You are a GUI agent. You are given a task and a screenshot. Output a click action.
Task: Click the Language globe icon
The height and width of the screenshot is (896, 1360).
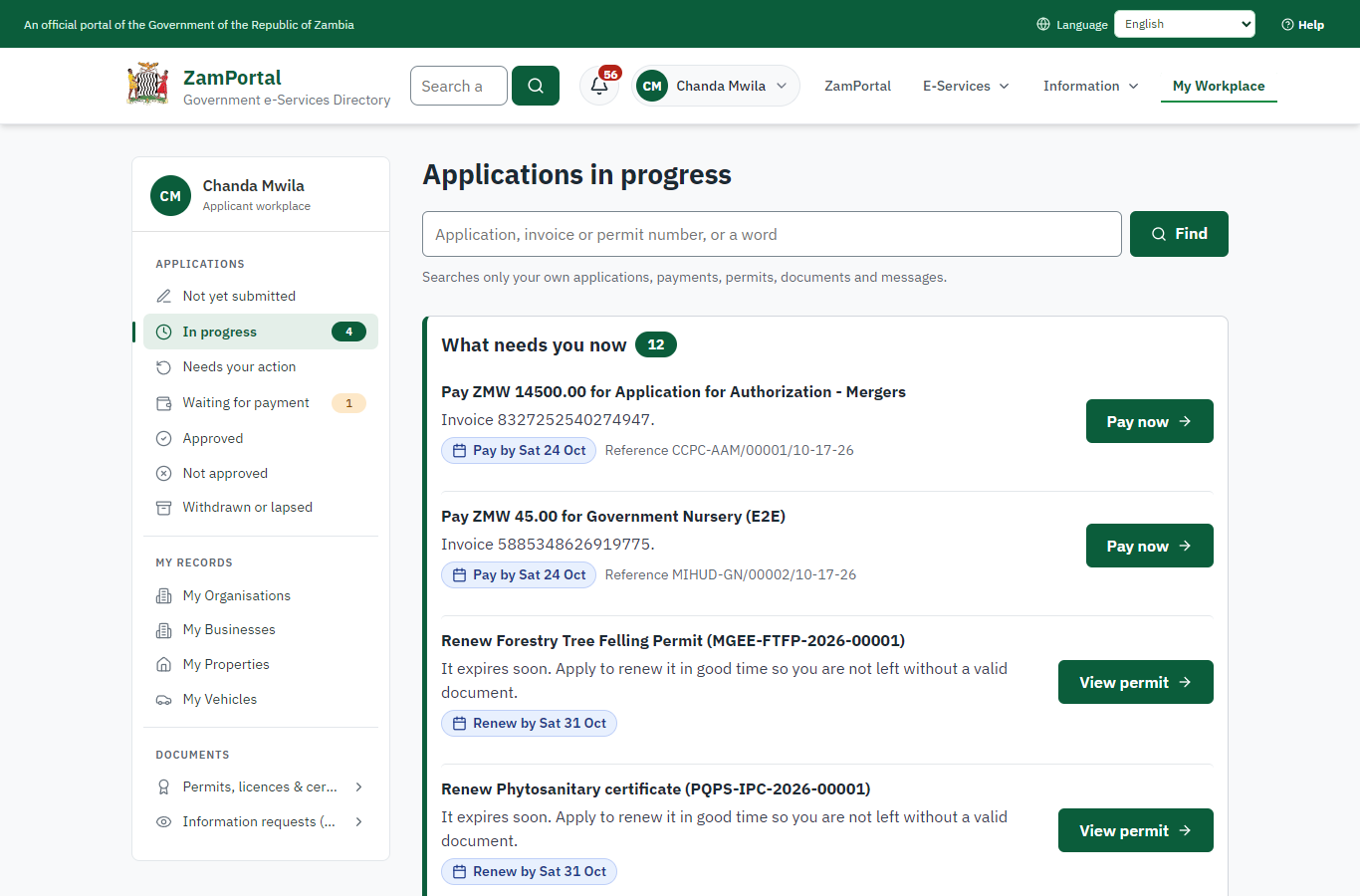1043,24
